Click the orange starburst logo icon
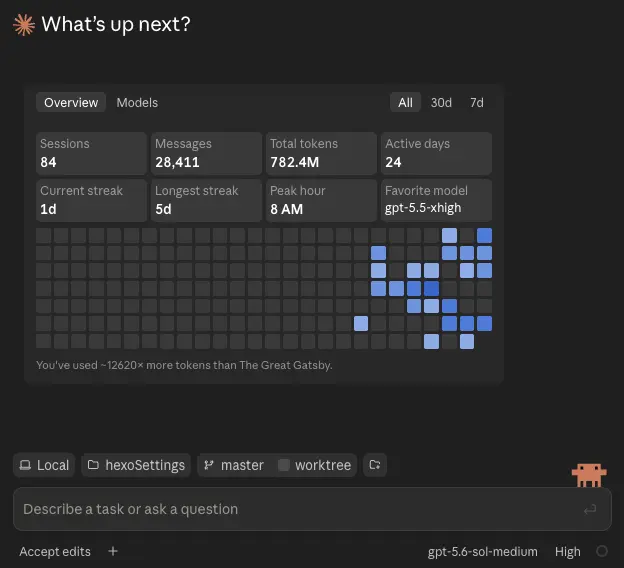Image resolution: width=624 pixels, height=568 pixels. click(x=24, y=25)
